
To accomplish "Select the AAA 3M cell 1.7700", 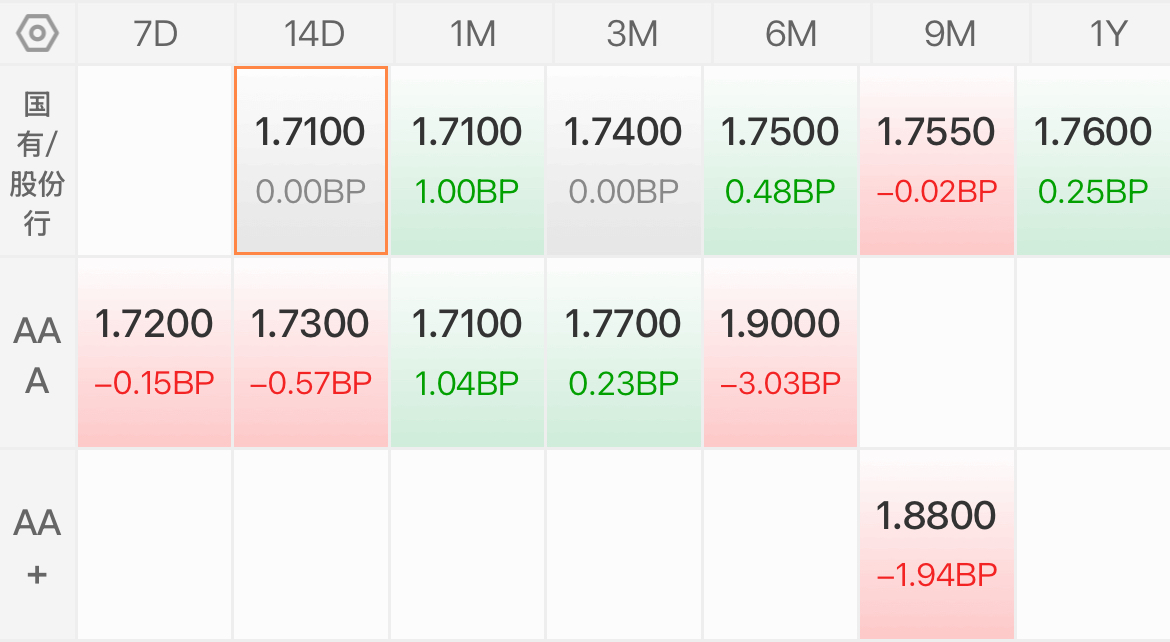I will [x=624, y=352].
